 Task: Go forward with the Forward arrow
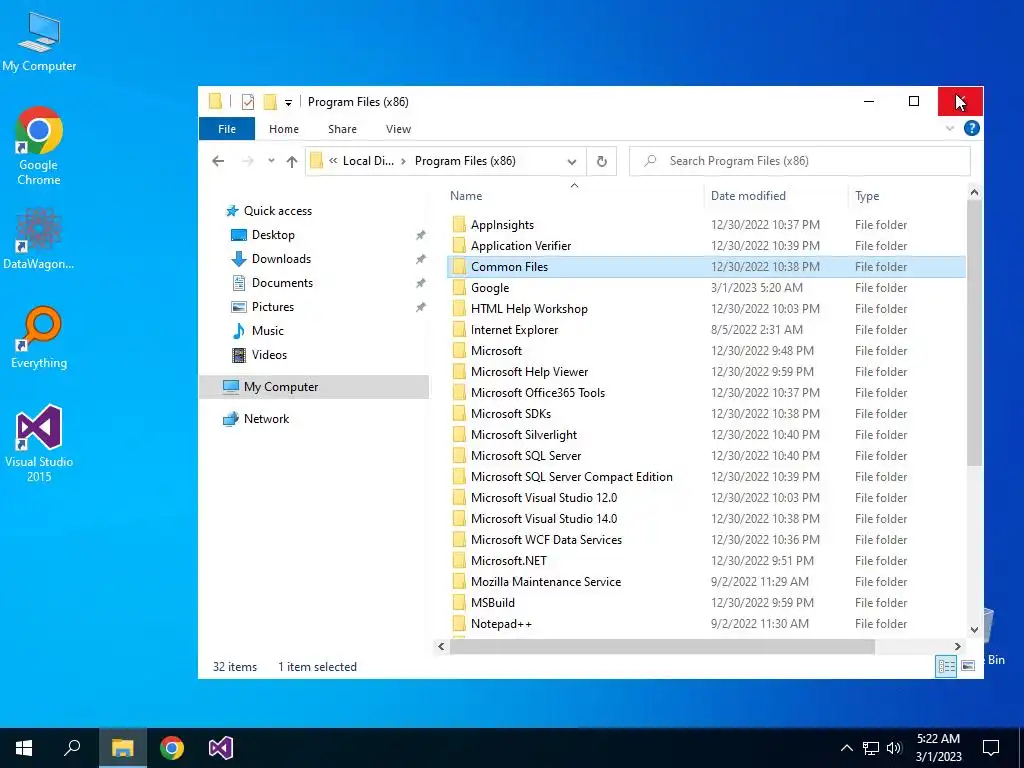tap(248, 161)
